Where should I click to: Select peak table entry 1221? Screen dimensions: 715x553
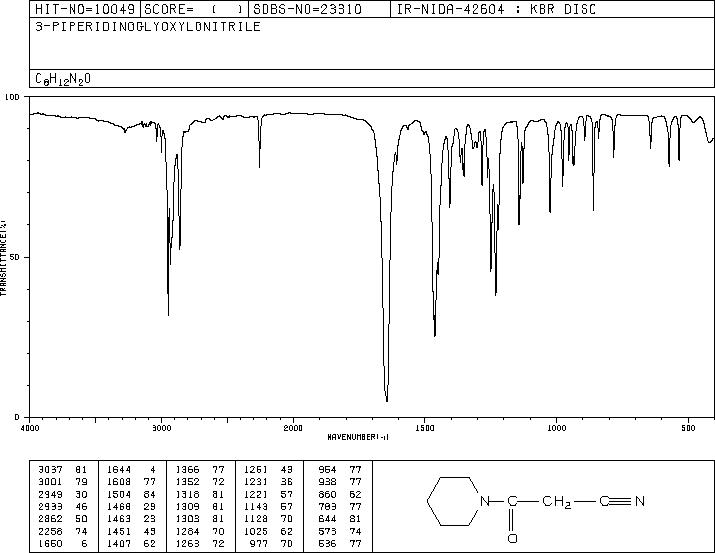point(268,494)
